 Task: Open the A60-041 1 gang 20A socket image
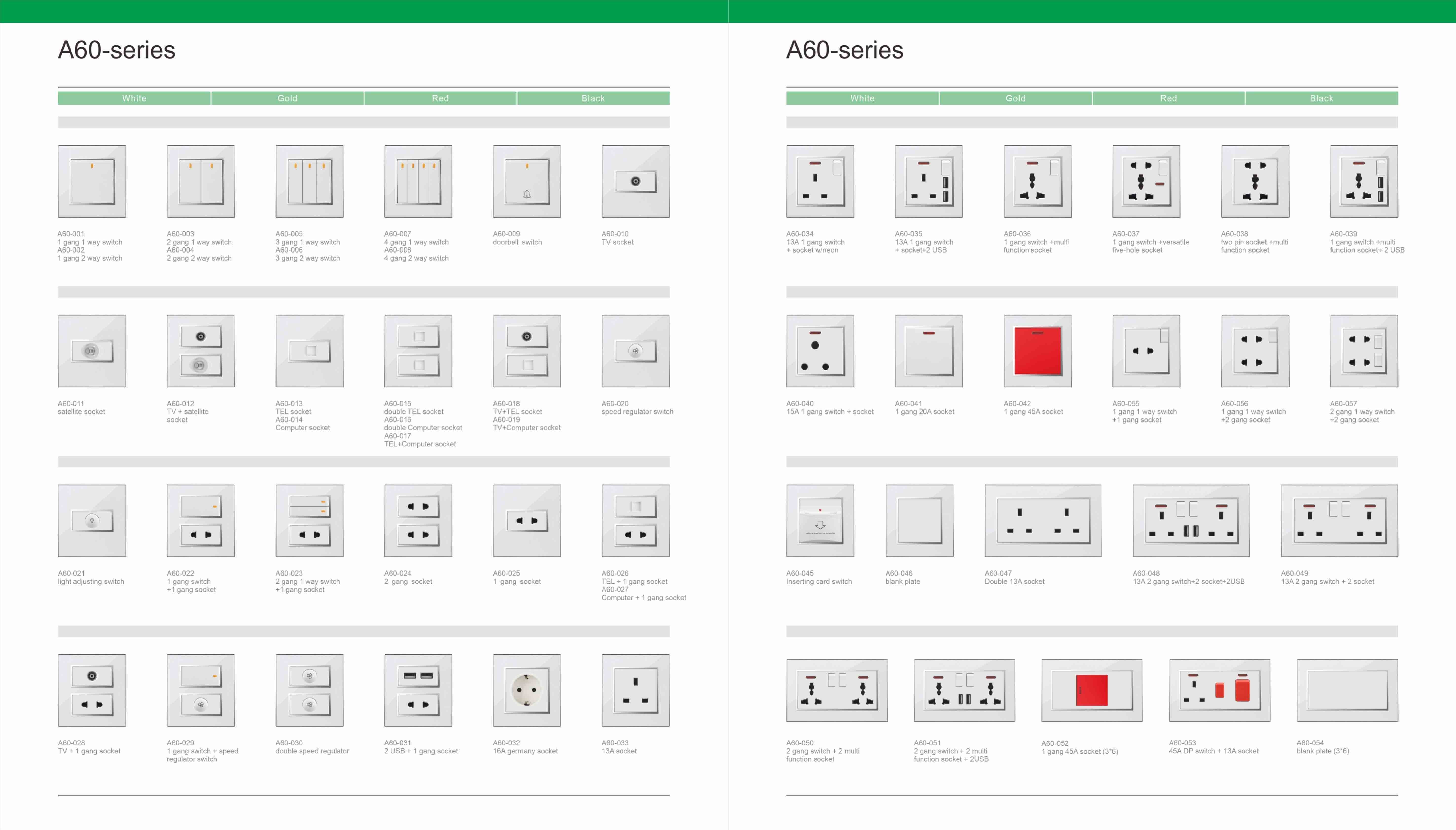pos(929,351)
